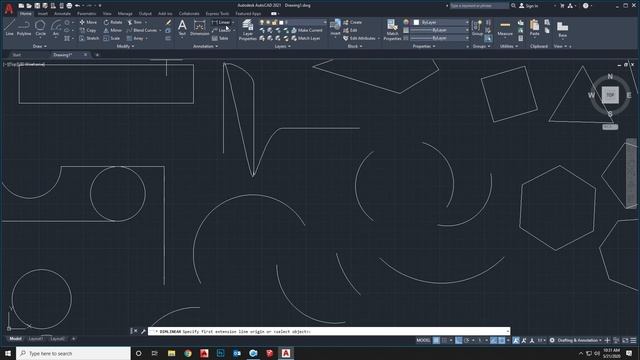Expand the Annotation panel
The width and height of the screenshot is (640, 360).
(205, 46)
